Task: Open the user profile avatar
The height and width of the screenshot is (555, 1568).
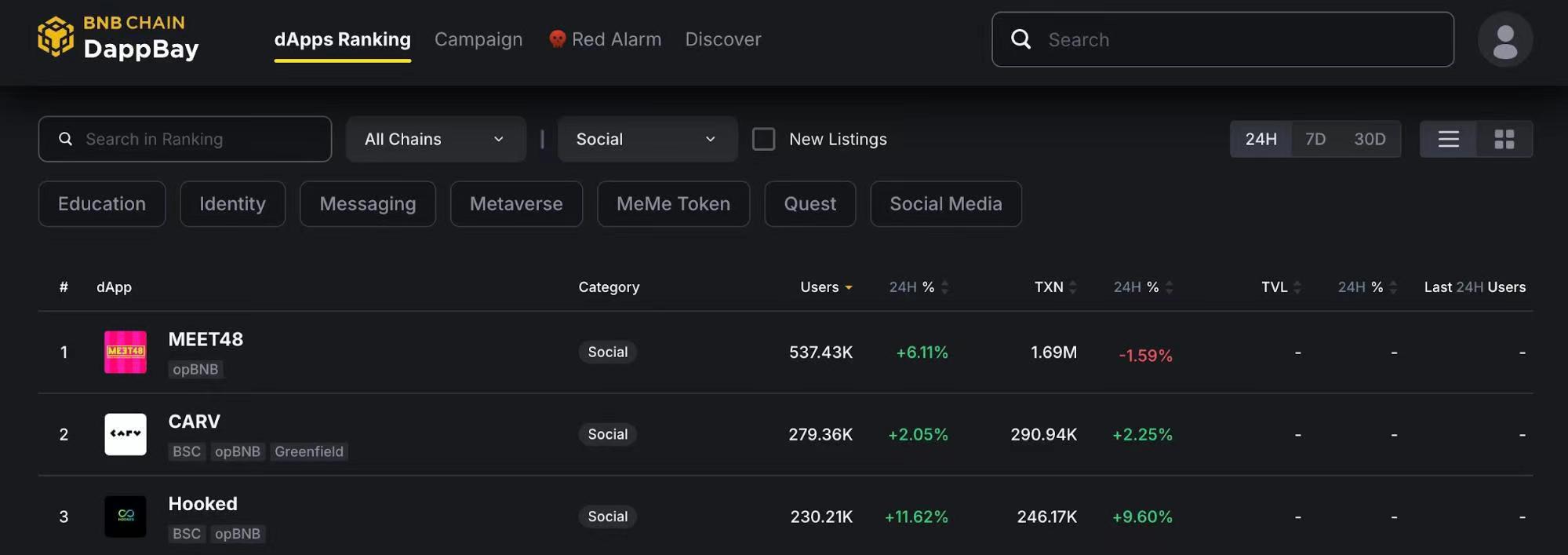Action: tap(1504, 39)
